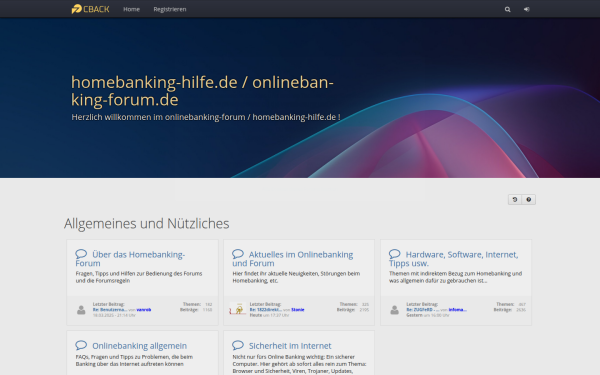Screen dimensions: 600x375
Task: Click Stonie's avatar in Aktuelles card
Action: (238, 309)
